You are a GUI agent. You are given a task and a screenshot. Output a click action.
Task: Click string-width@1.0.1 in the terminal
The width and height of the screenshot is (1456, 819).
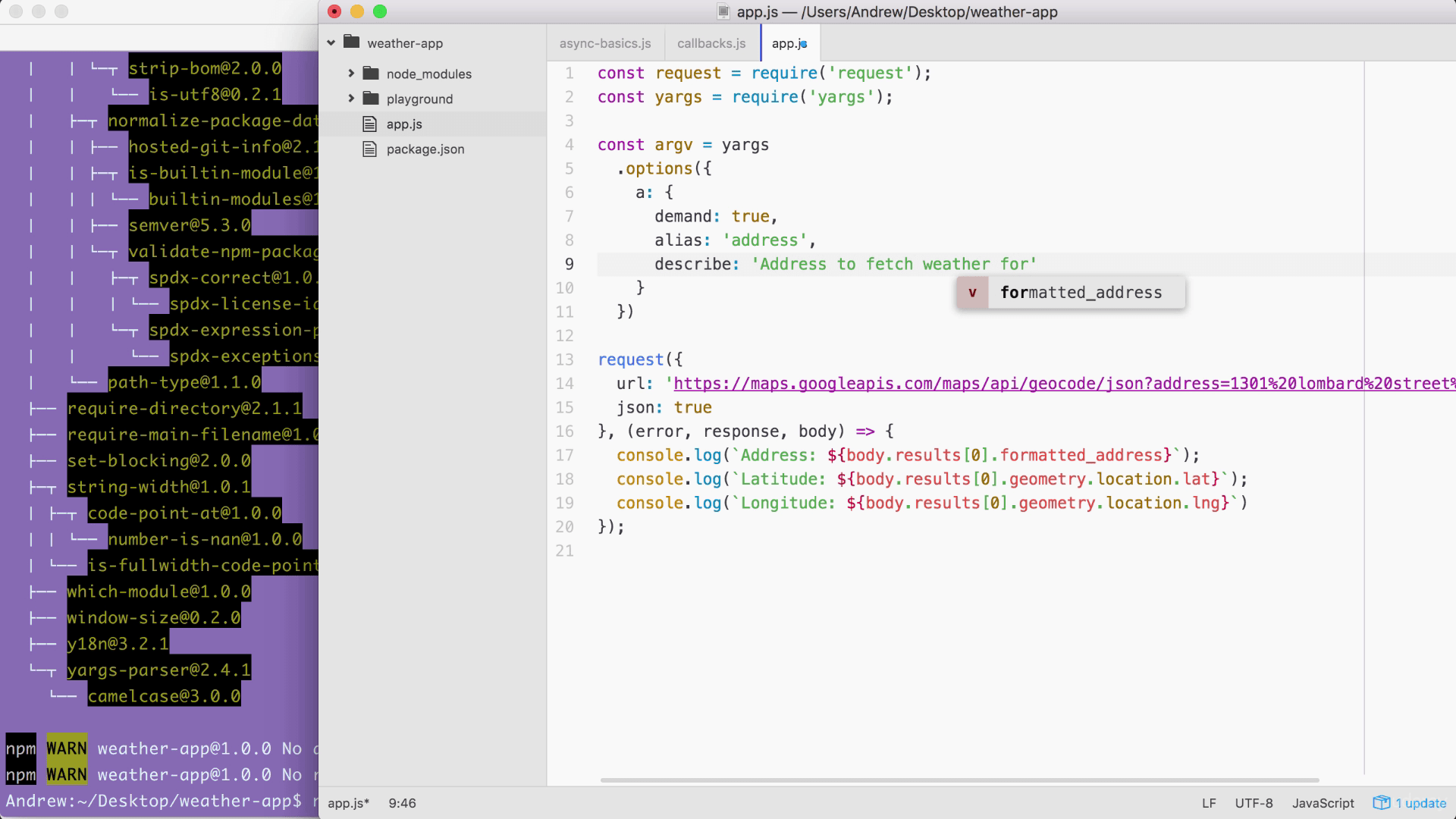coord(158,487)
